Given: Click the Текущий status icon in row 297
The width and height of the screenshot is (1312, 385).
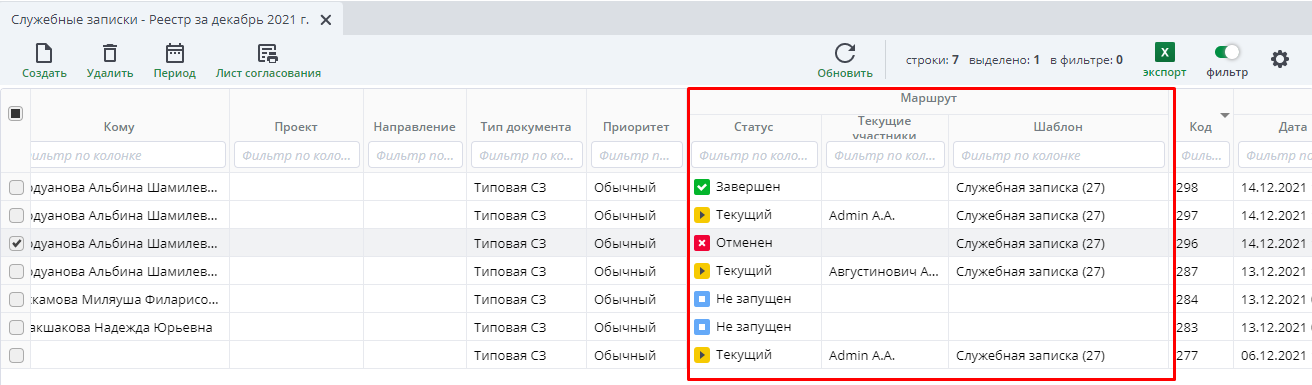Looking at the screenshot, I should point(702,215).
